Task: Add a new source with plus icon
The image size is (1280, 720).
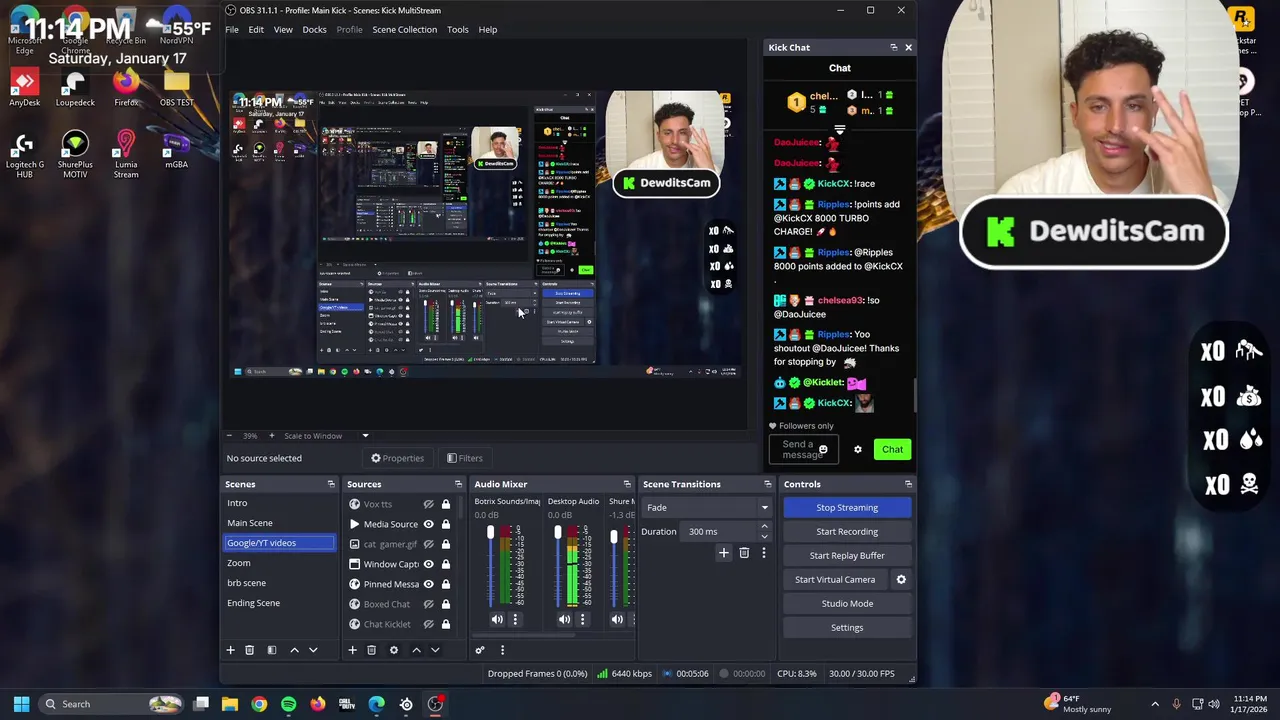Action: tap(352, 650)
